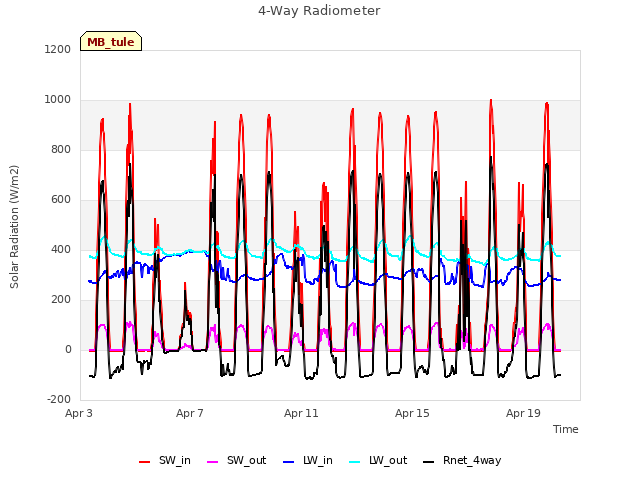Click the 200 y-axis label

61,300
